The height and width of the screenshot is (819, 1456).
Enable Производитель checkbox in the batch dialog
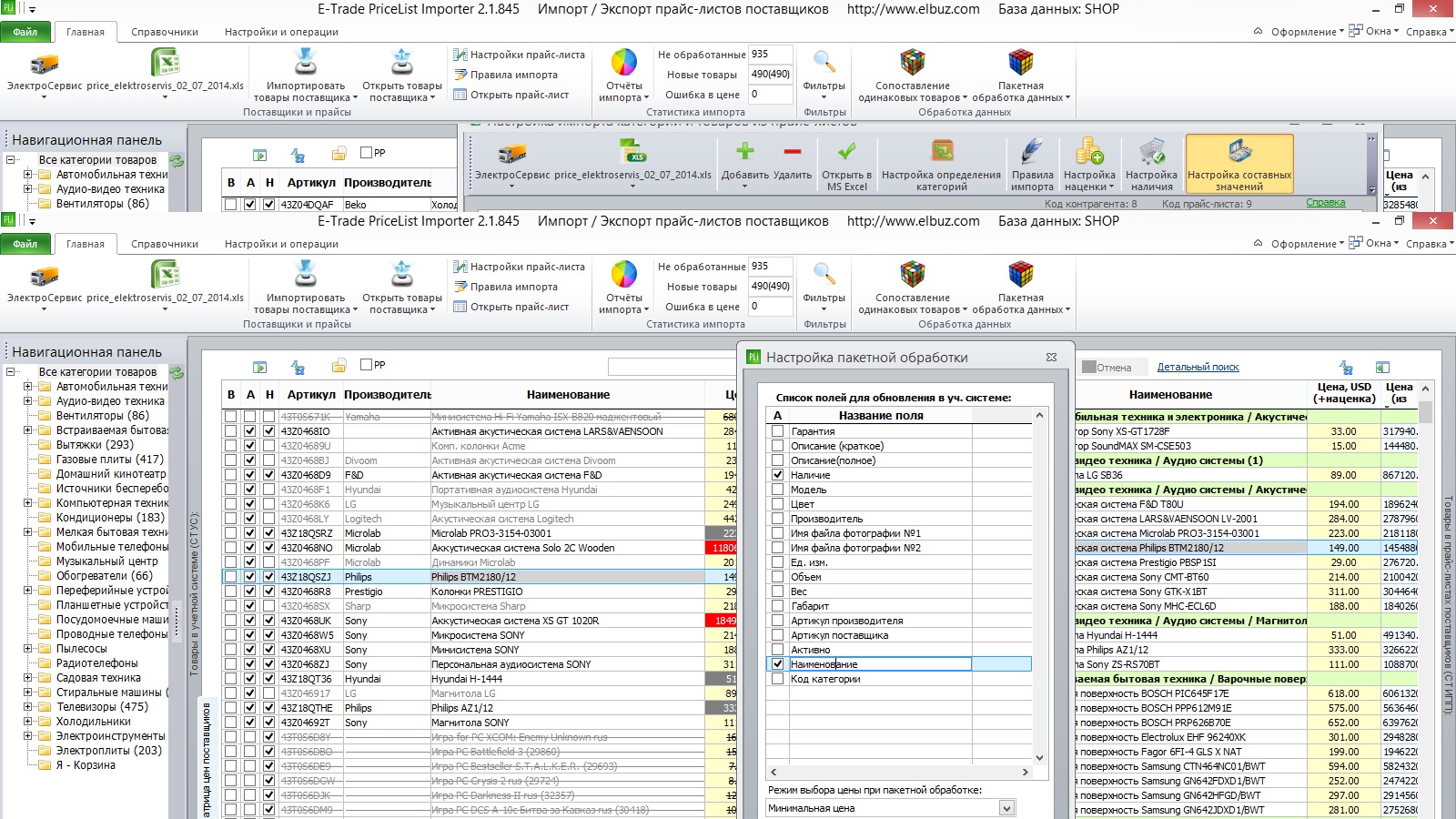[777, 519]
